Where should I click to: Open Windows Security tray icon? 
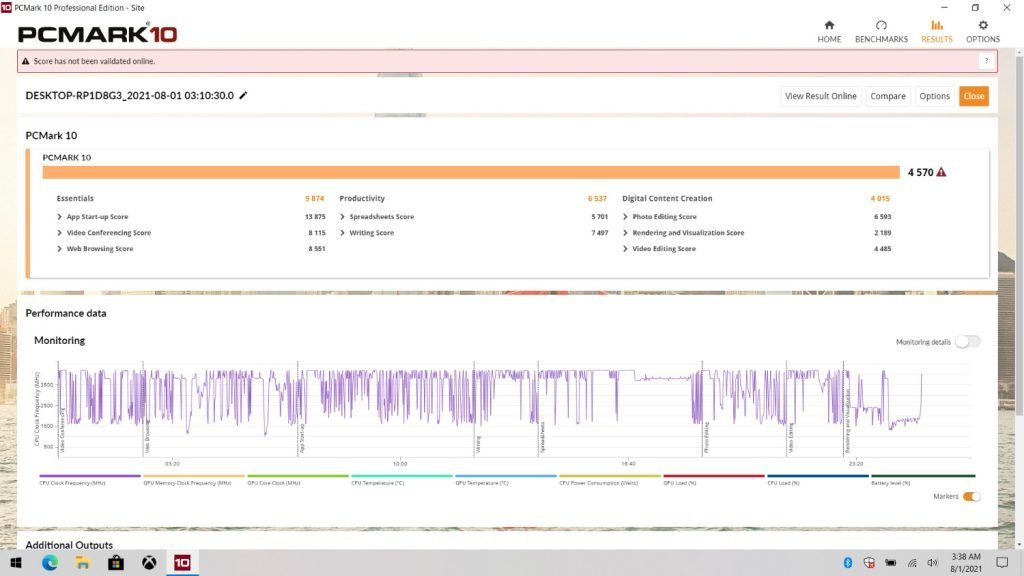pos(869,562)
